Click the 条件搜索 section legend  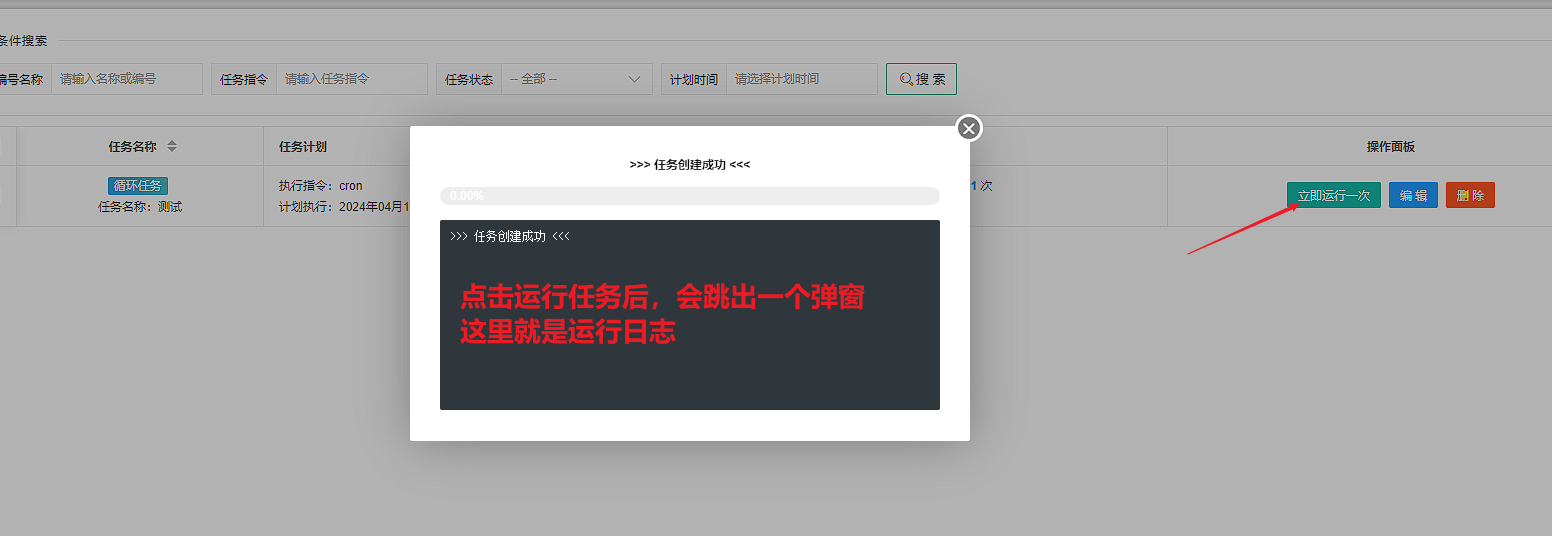(24, 41)
